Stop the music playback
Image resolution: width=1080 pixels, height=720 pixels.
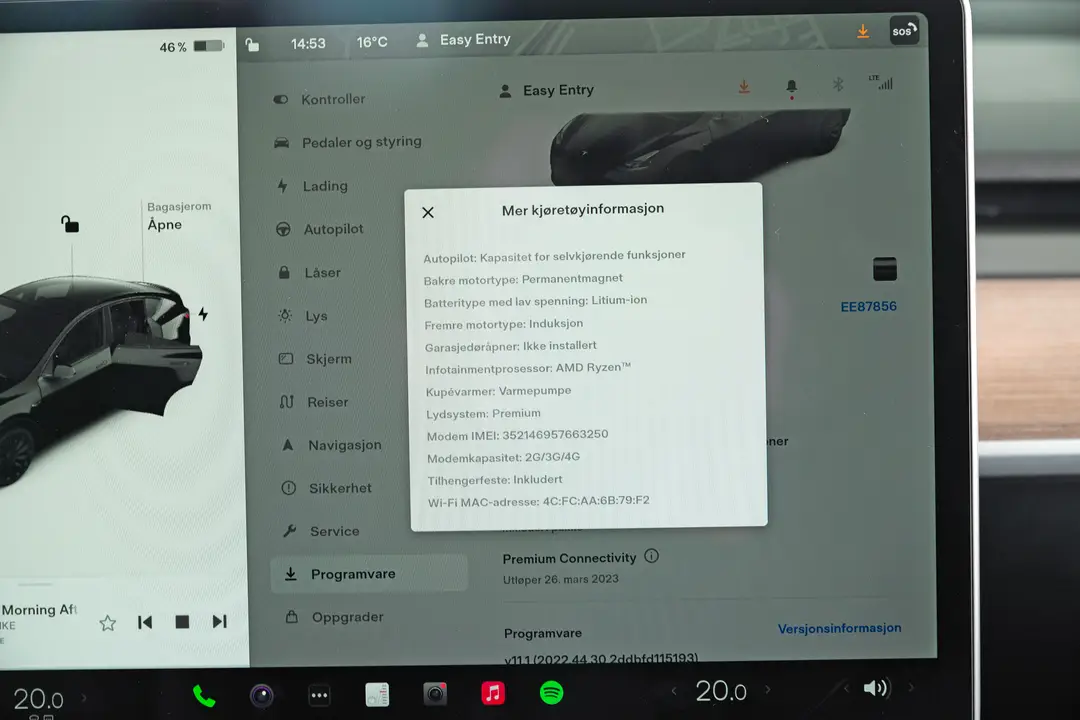[x=182, y=622]
